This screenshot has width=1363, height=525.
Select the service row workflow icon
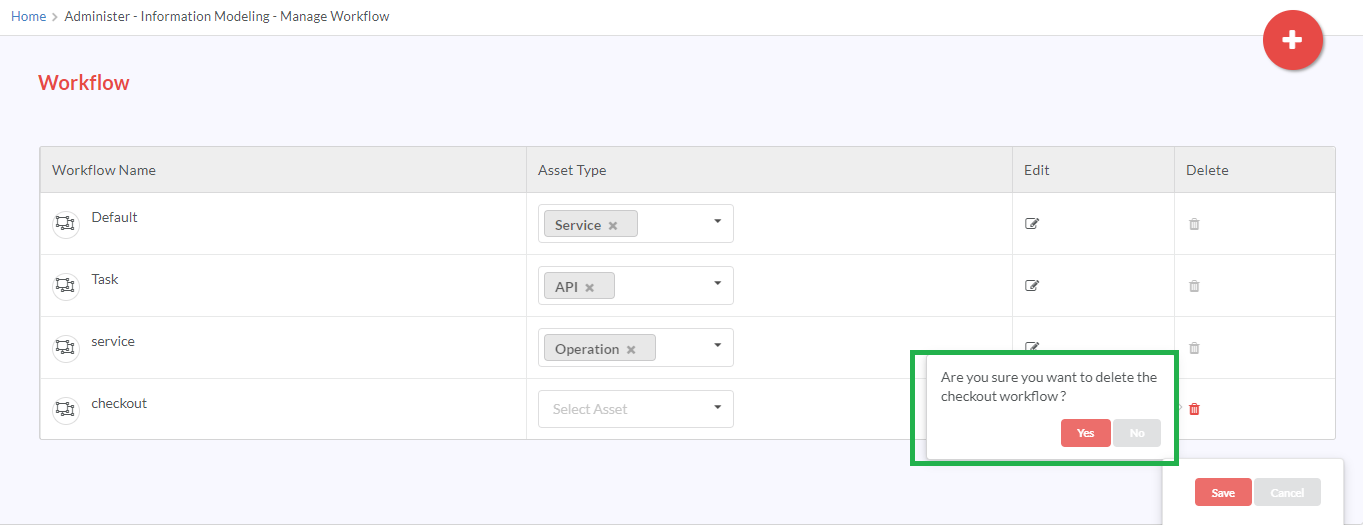[x=65, y=348]
